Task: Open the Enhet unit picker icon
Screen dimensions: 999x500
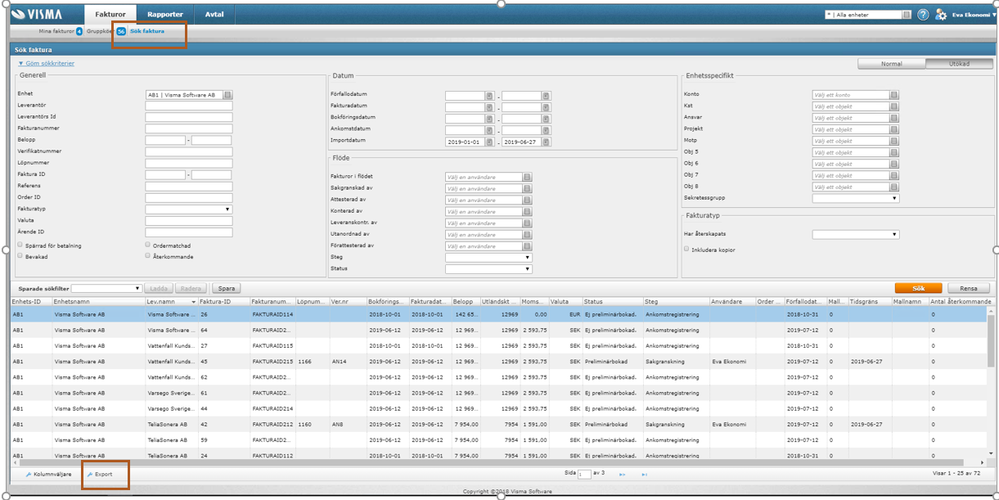Action: click(228, 95)
